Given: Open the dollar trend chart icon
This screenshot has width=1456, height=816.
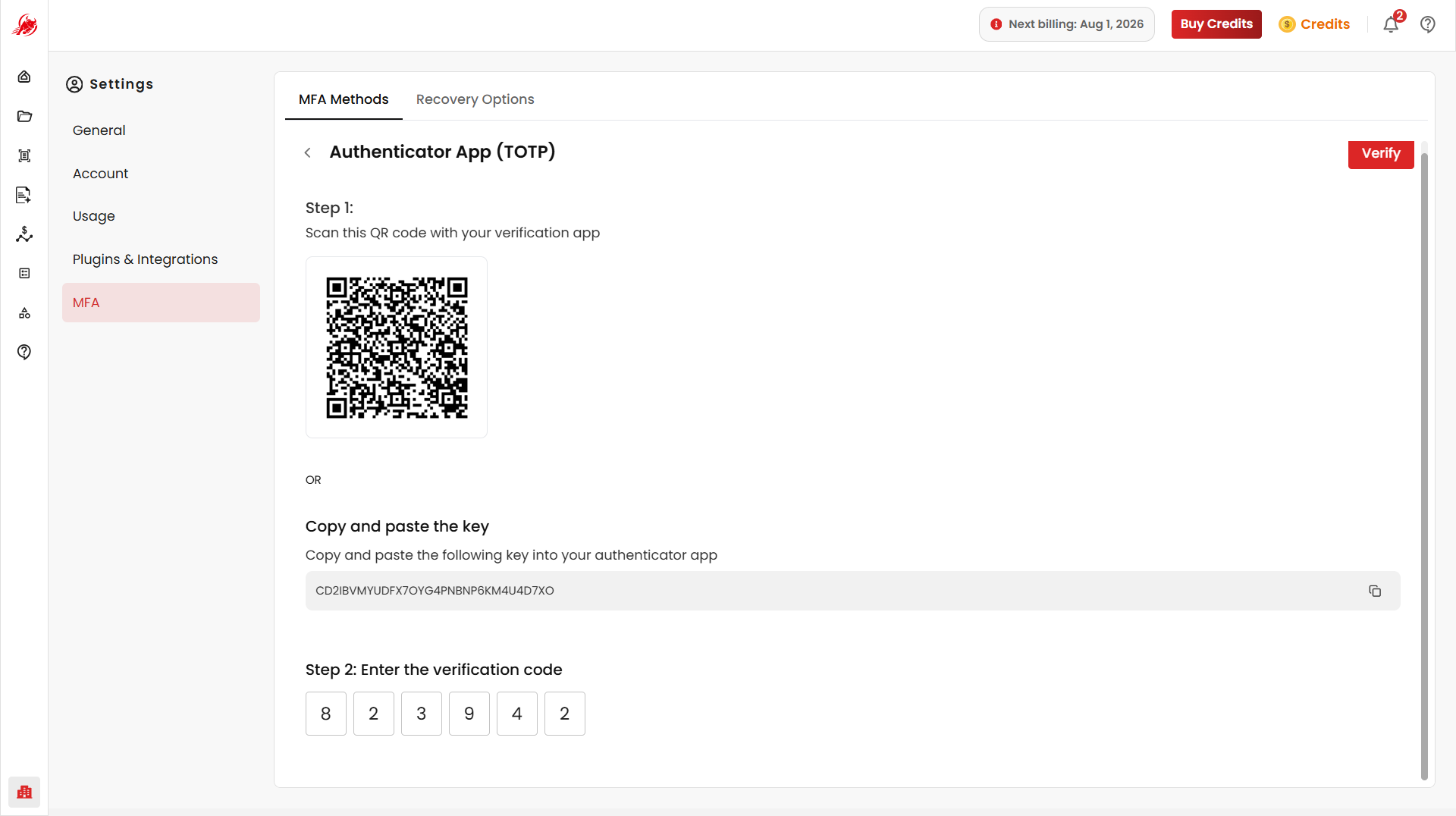Looking at the screenshot, I should 24,234.
